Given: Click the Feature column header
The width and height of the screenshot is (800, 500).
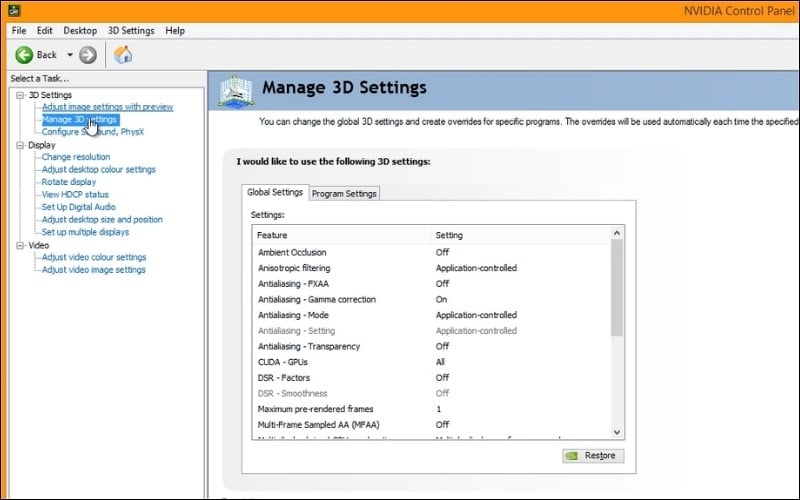Looking at the screenshot, I should [x=342, y=235].
